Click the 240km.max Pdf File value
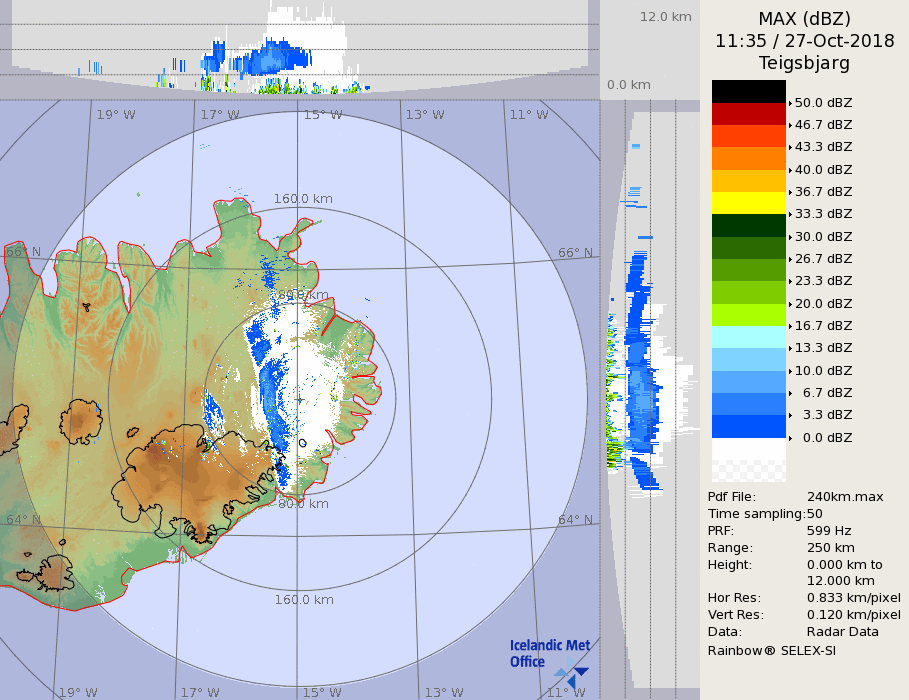This screenshot has height=700, width=909. [x=844, y=497]
